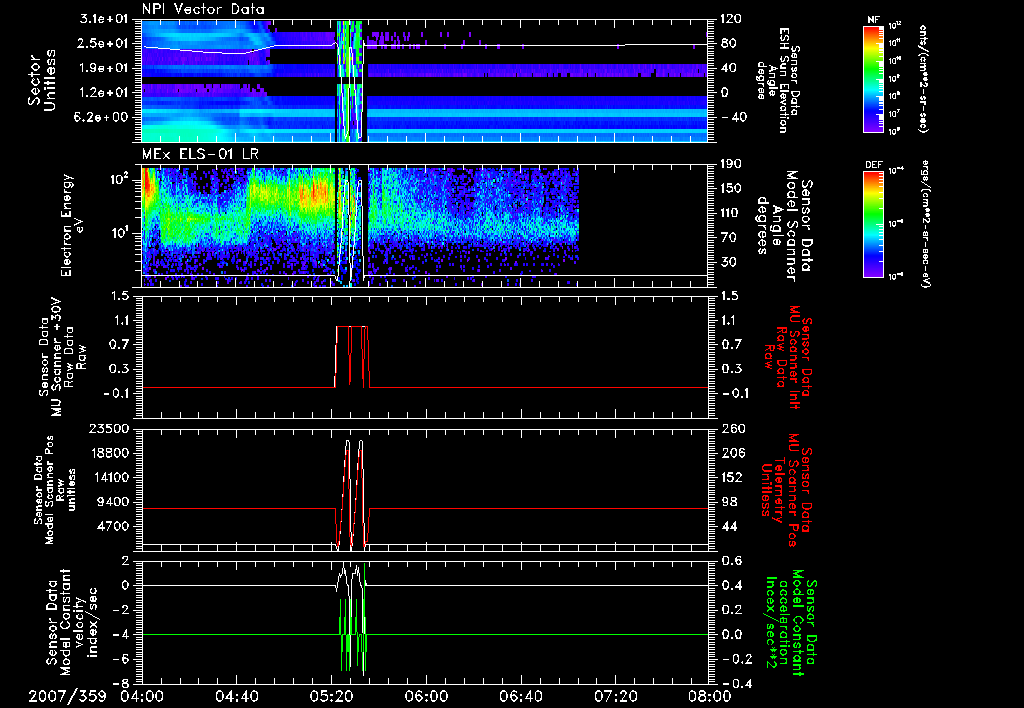Click the 1.2e+01 sector tick value
Screen dimensions: 1024x708
click(x=103, y=92)
